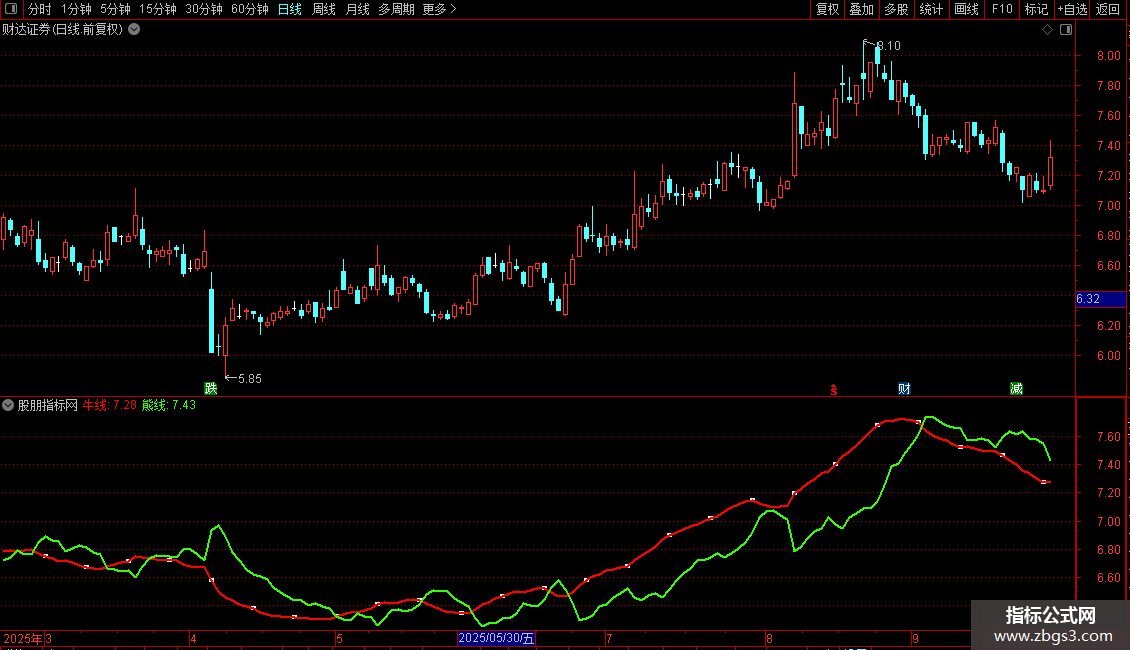Screen dimensions: 1130x650
Task: Select the 15分钟 period
Action: tap(158, 9)
